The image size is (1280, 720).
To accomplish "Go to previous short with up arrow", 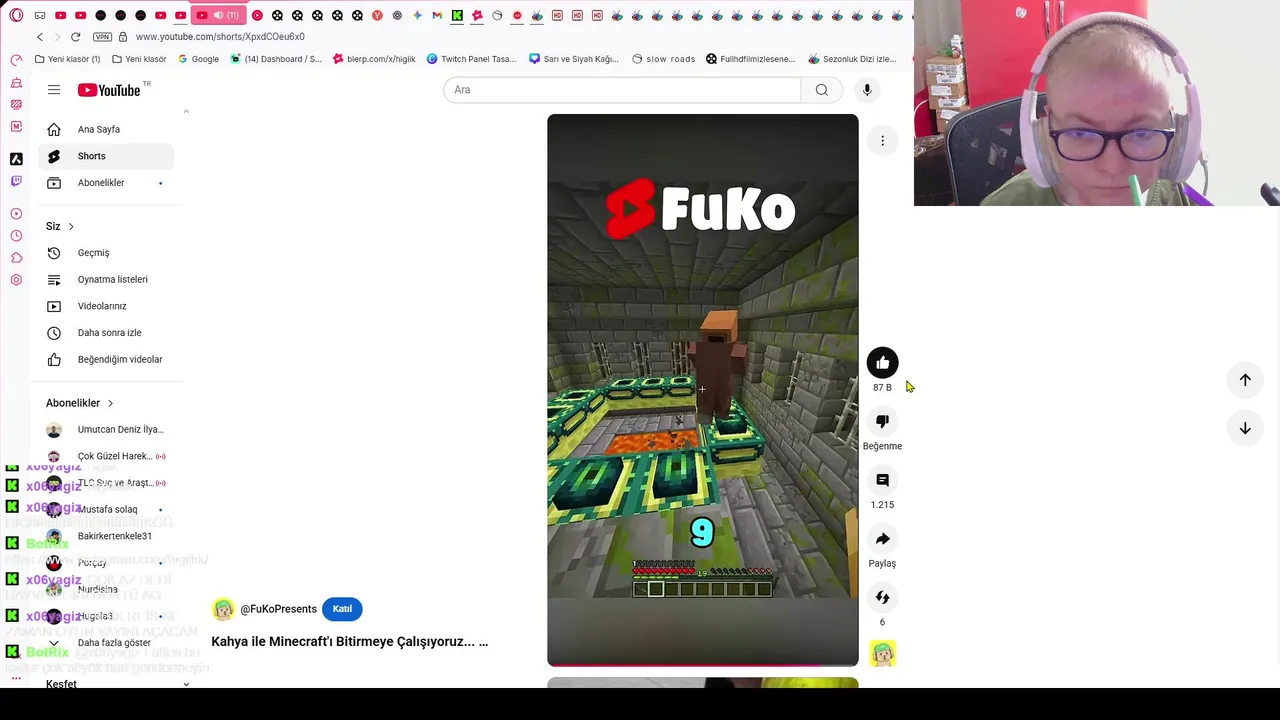I will point(1245,380).
